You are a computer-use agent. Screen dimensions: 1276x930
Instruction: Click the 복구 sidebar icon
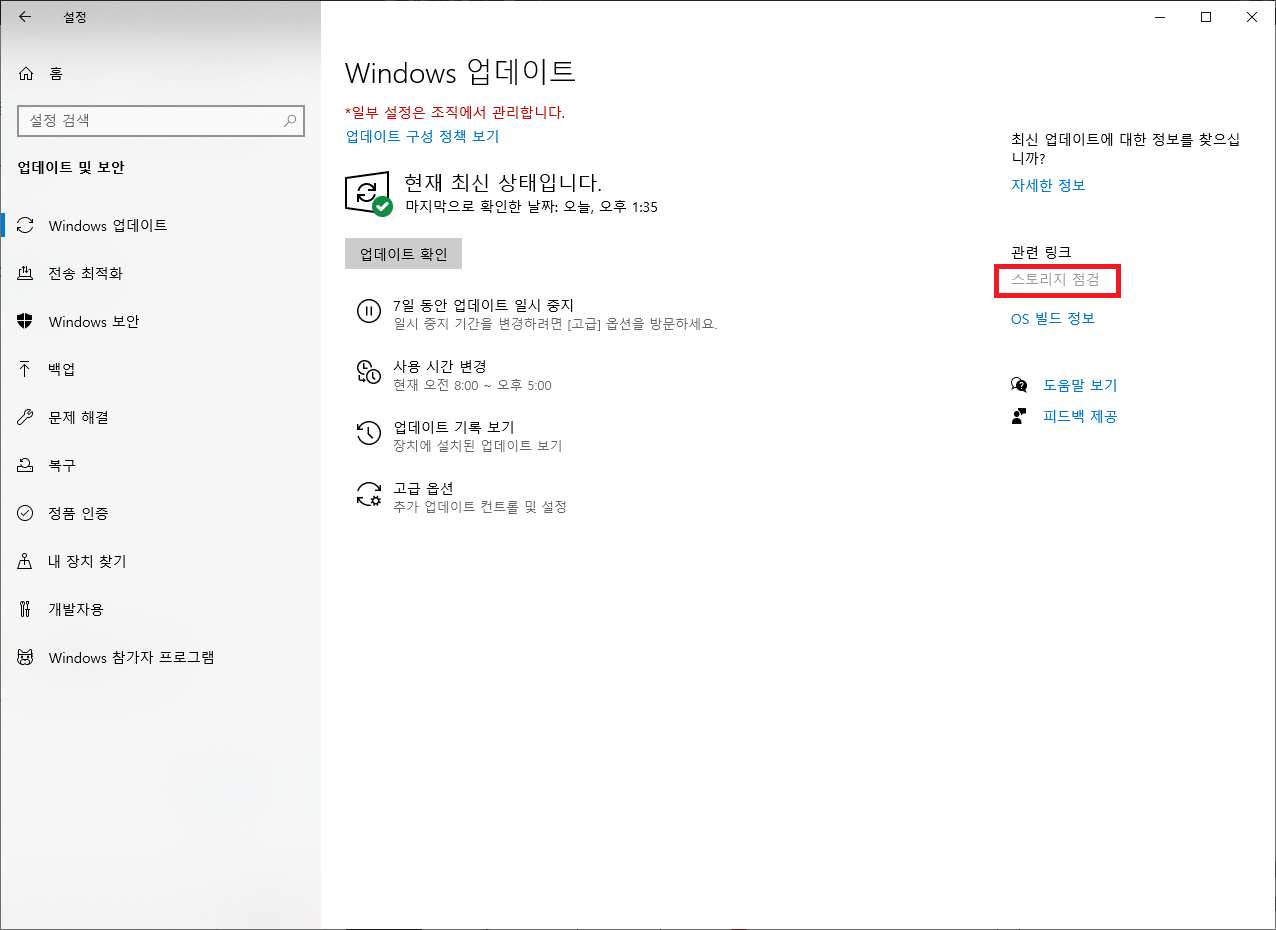27,466
